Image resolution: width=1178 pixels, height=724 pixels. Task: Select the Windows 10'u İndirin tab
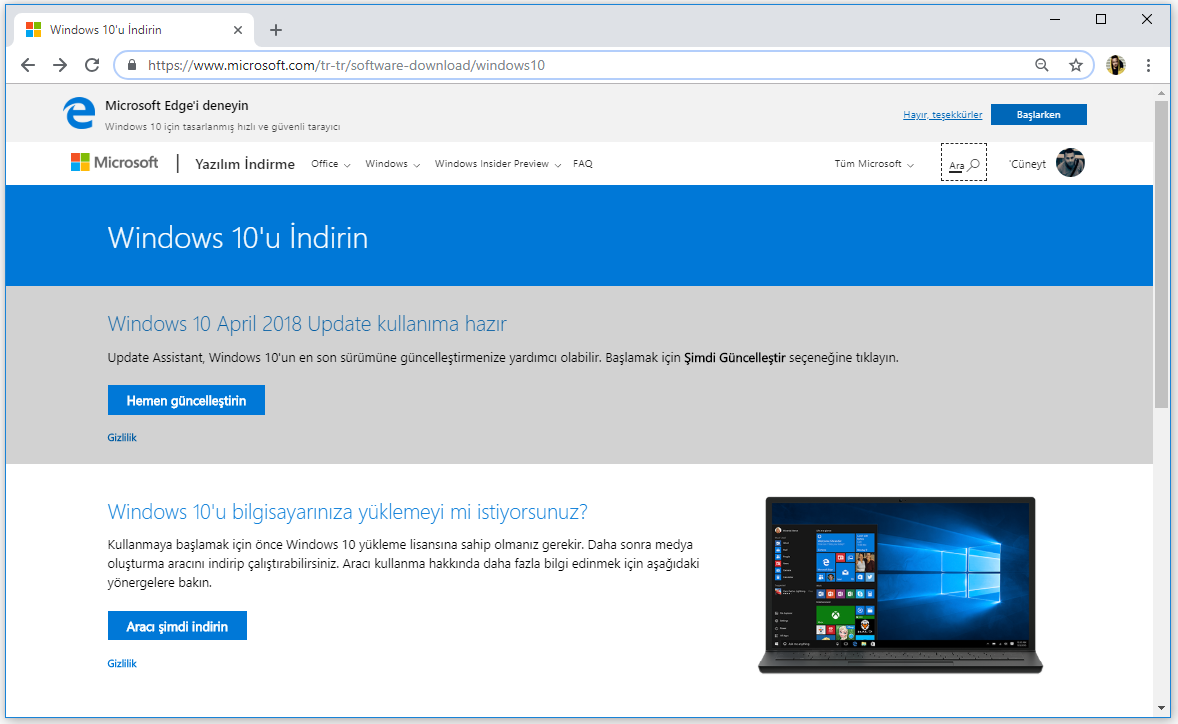point(128,30)
